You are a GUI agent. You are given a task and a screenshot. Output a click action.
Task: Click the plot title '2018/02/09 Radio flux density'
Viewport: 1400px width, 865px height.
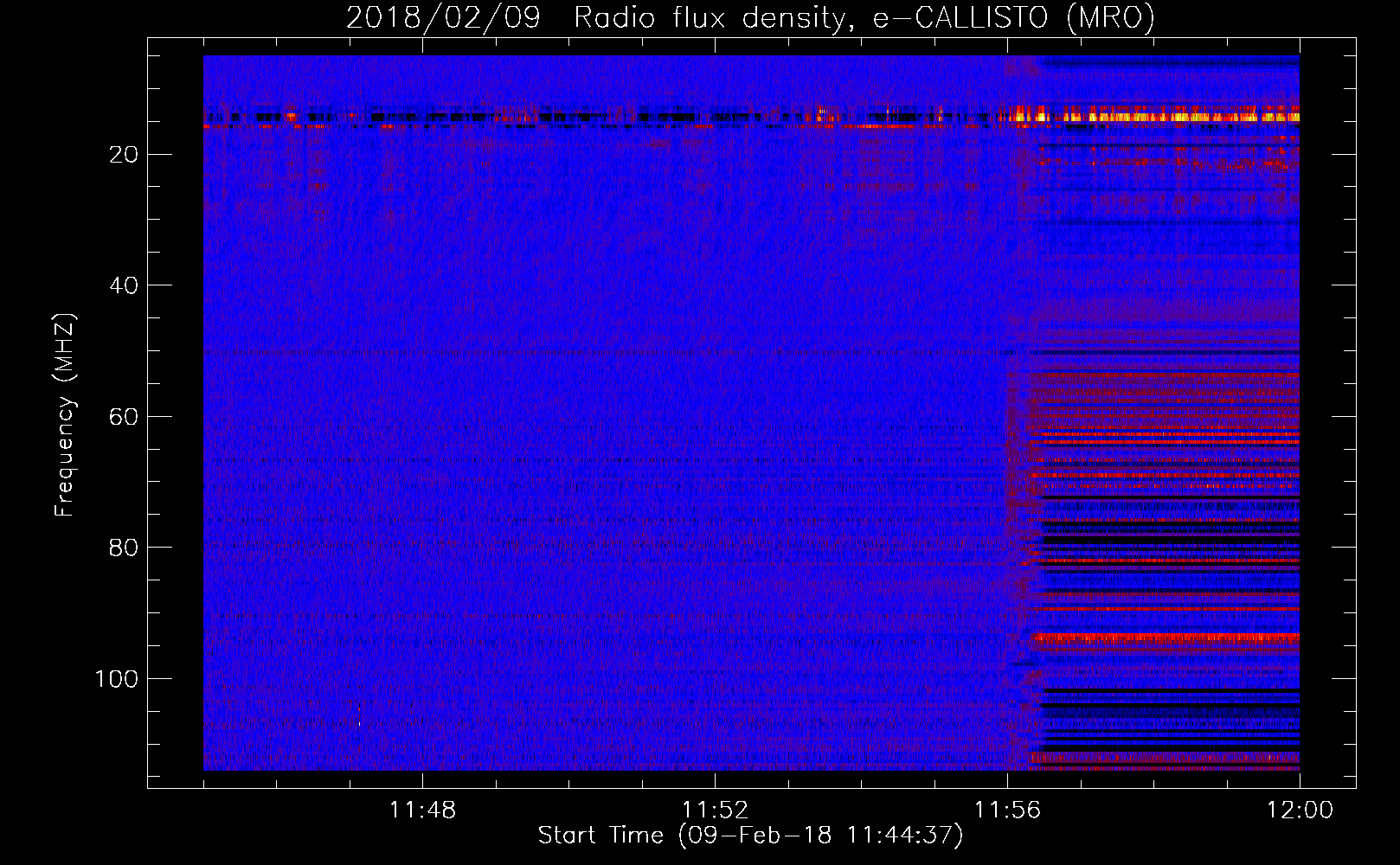(751, 17)
